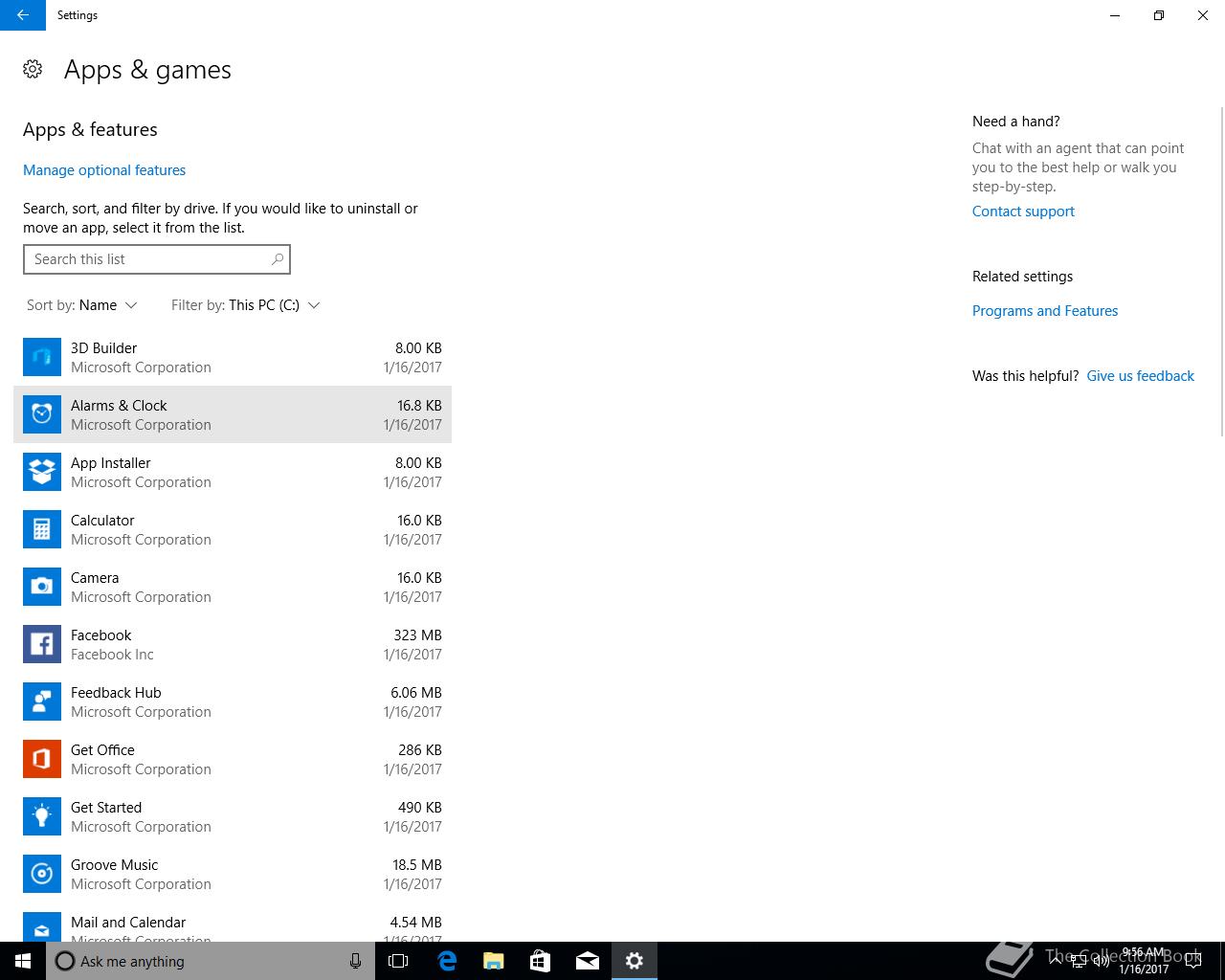
Task: Select the Calculator list entry name
Action: tap(102, 521)
